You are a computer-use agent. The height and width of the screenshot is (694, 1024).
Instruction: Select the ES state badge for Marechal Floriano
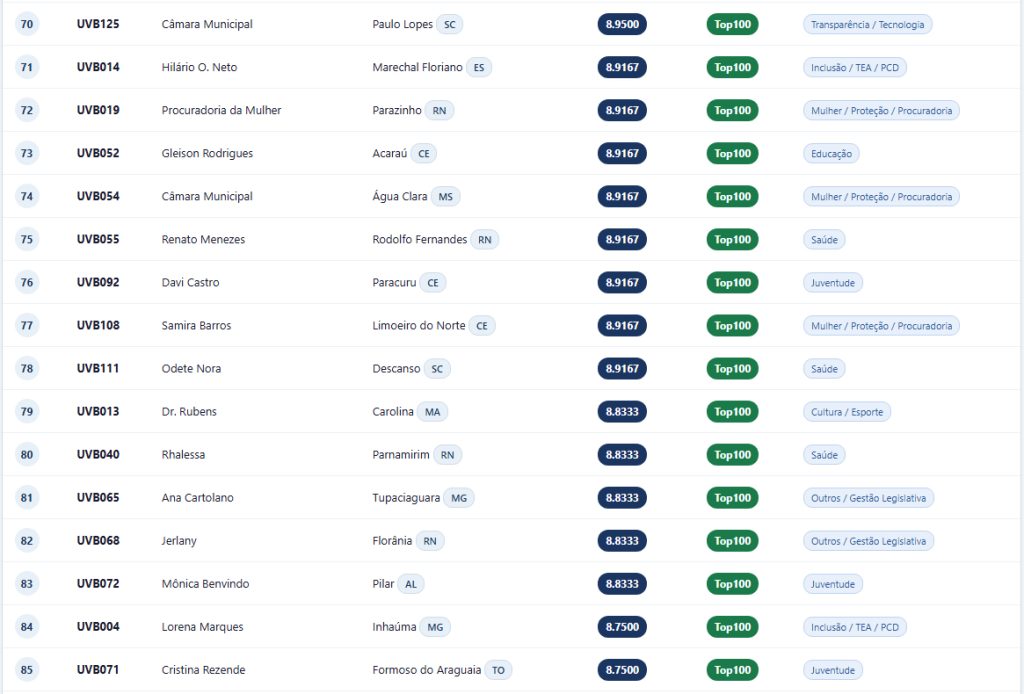(479, 67)
